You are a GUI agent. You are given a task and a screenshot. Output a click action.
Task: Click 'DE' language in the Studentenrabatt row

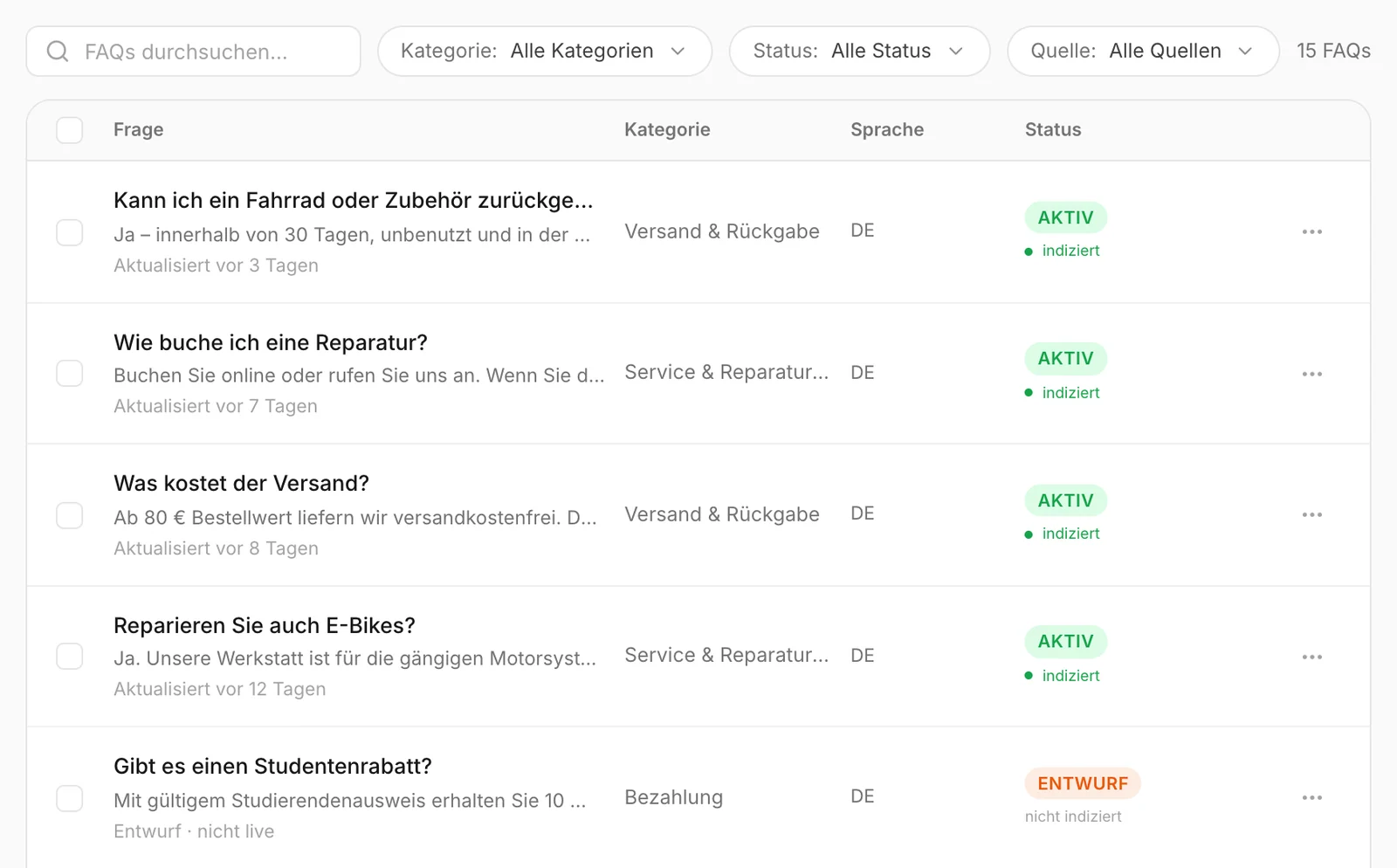[863, 796]
